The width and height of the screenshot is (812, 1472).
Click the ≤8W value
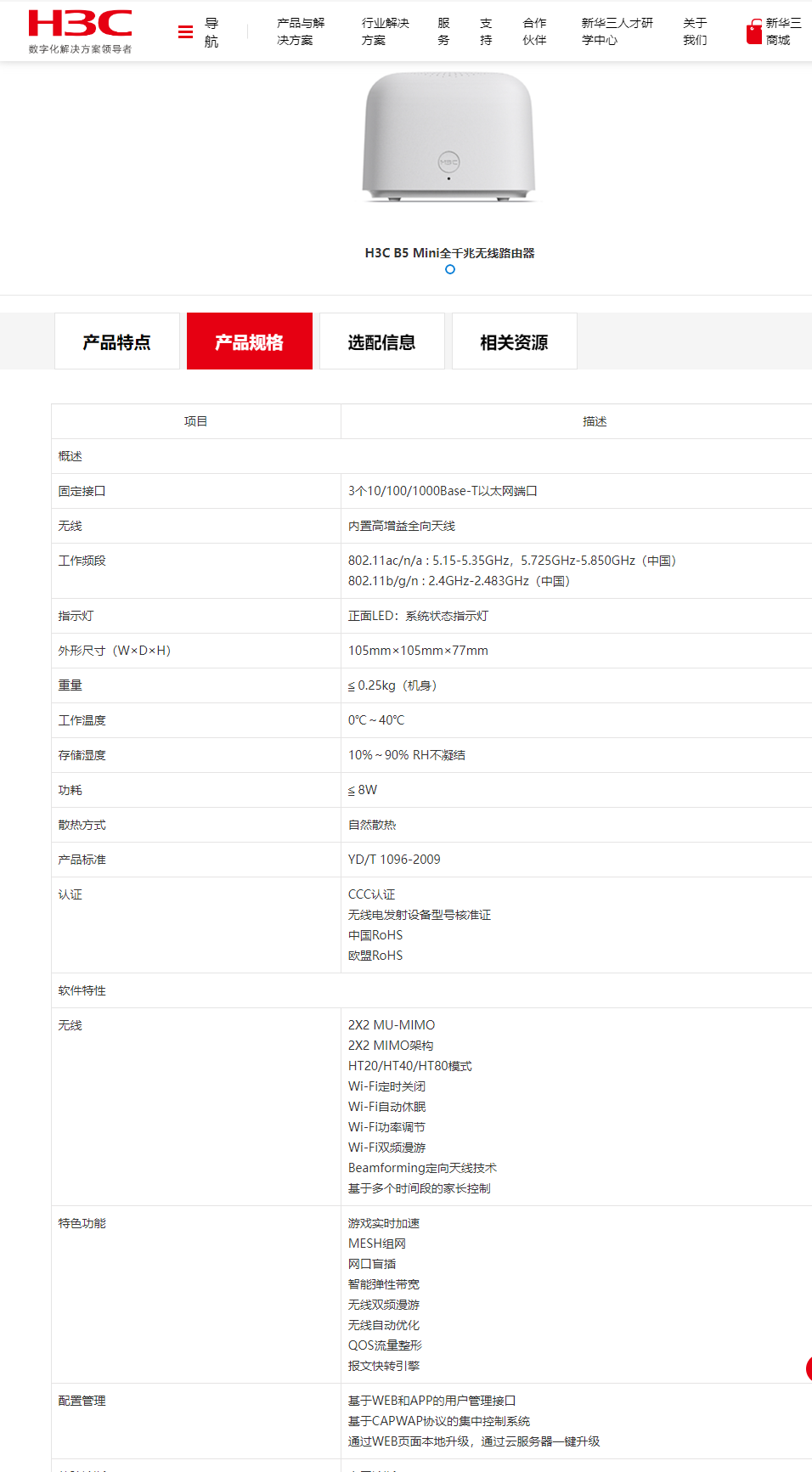[363, 790]
